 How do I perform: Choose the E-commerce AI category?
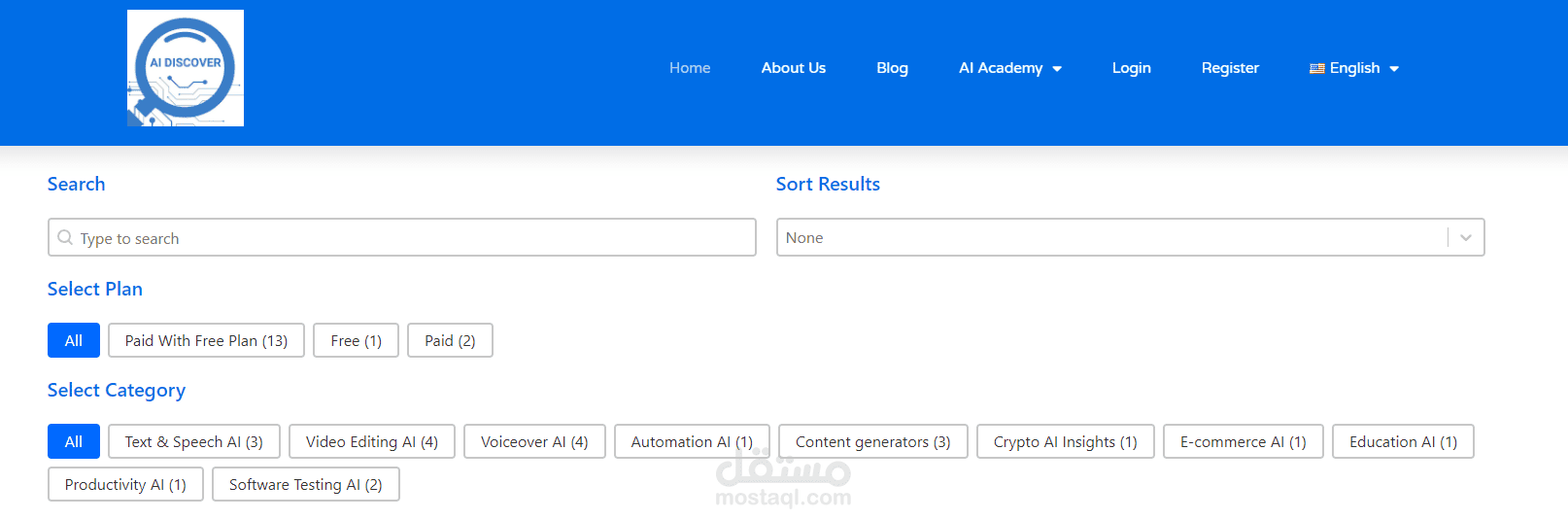click(x=1244, y=441)
